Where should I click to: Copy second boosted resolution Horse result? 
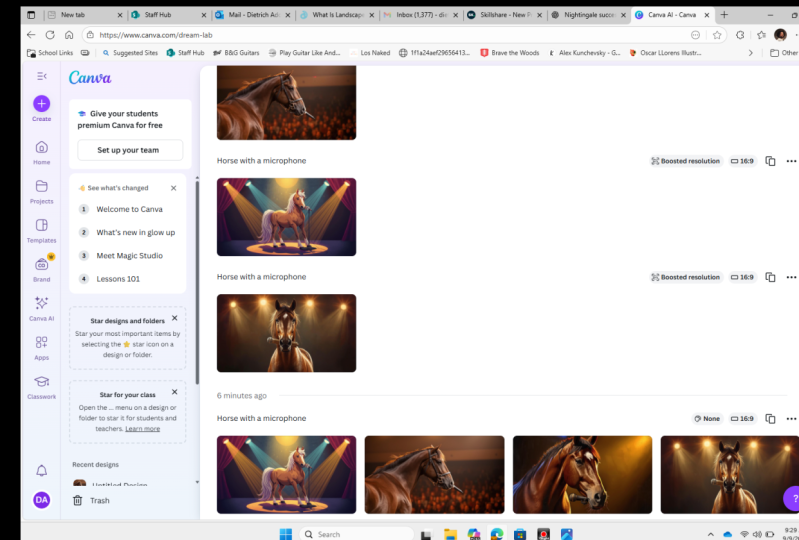click(x=770, y=277)
